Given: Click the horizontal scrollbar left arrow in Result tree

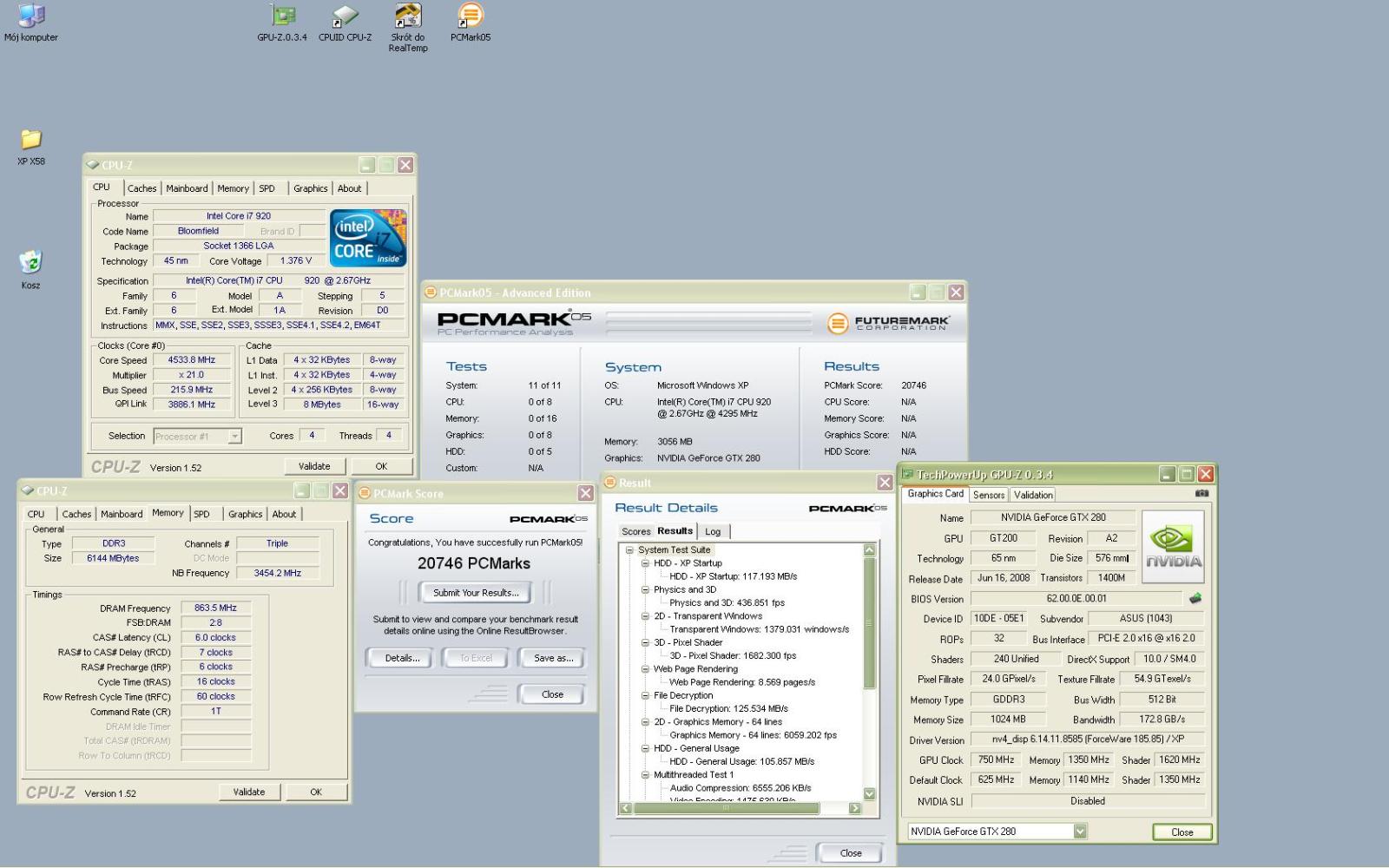Looking at the screenshot, I should point(627,808).
